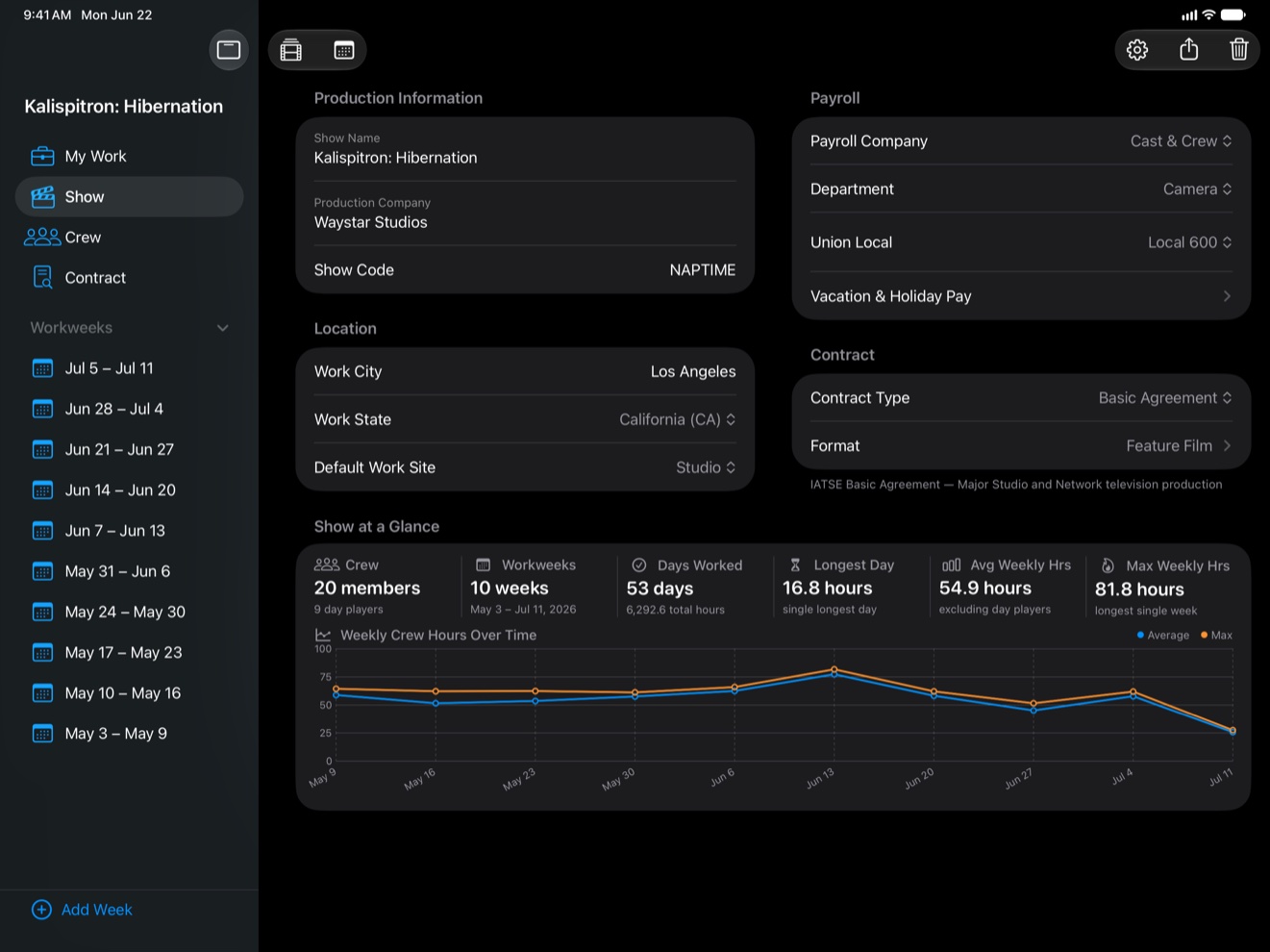The image size is (1270, 952).
Task: Open the Jun 14 – Jun 20 workweek
Action: coord(130,489)
